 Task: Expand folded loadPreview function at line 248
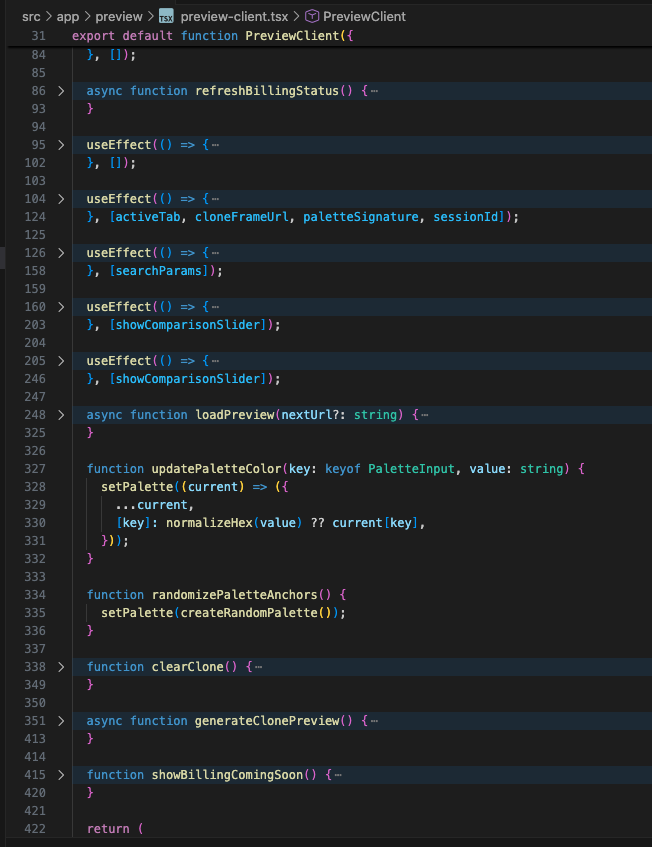click(x=61, y=415)
